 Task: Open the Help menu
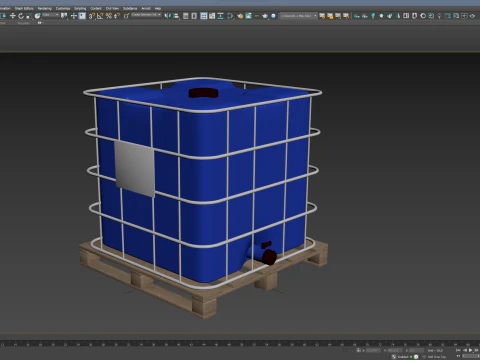pos(158,8)
